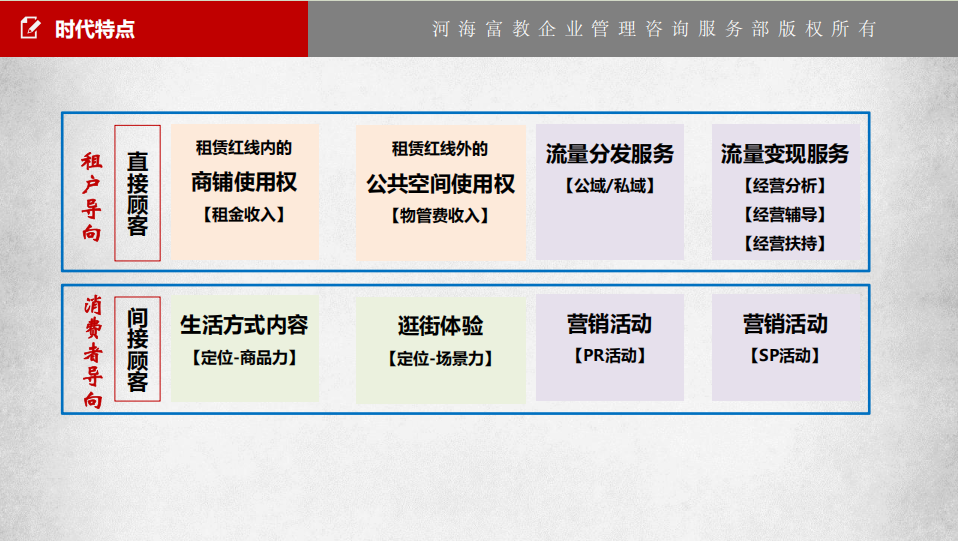Image resolution: width=958 pixels, height=541 pixels.
Task: Select the 租赁红线内的 text
Action: tap(244, 147)
